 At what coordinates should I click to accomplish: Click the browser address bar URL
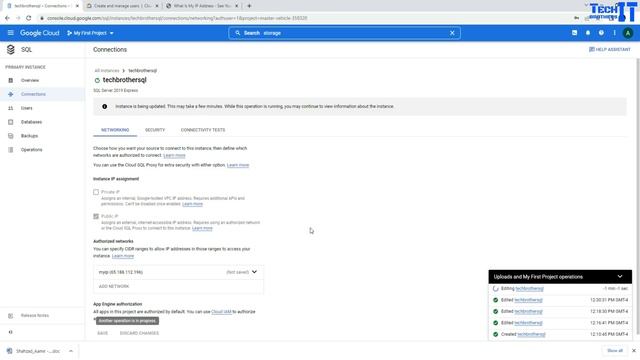(177, 18)
